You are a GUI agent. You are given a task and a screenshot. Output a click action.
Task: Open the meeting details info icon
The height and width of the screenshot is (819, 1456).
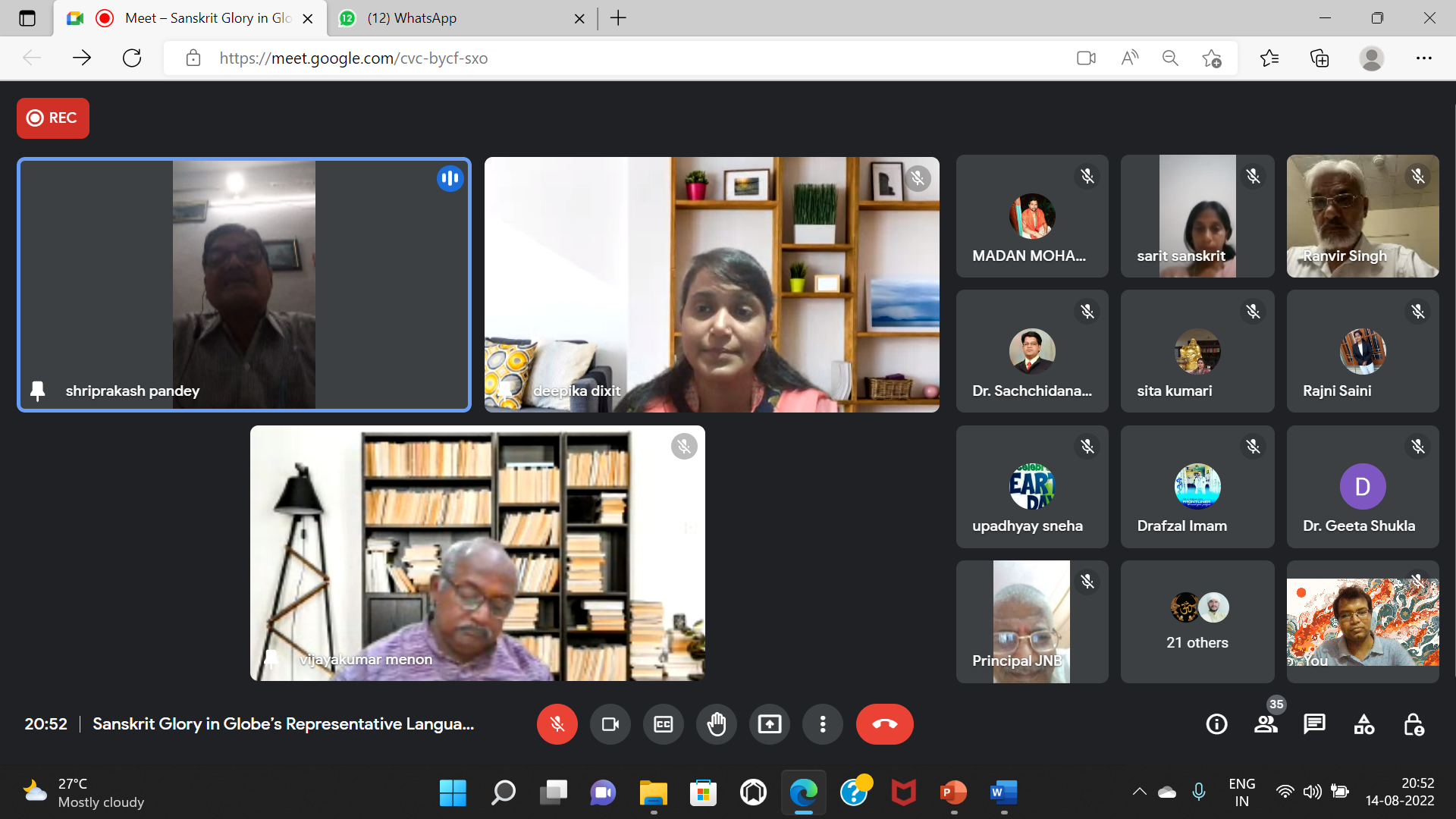click(1216, 724)
